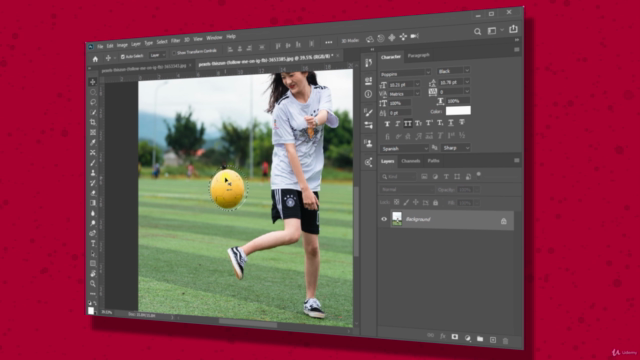This screenshot has height=360, width=640.
Task: Toggle Strikethrough in Character panel
Action: click(462, 122)
